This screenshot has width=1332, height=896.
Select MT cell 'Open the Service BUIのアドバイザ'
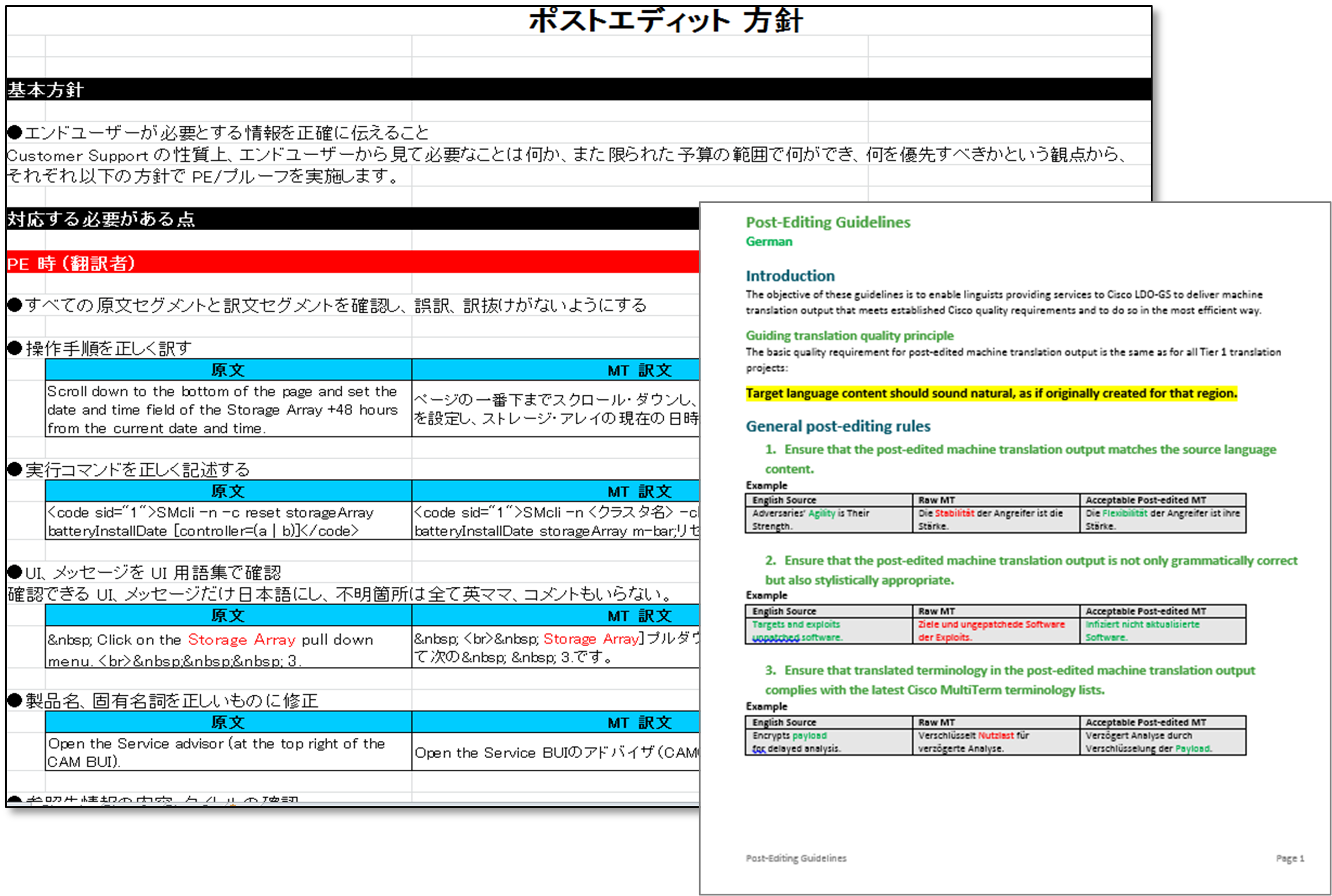556,752
